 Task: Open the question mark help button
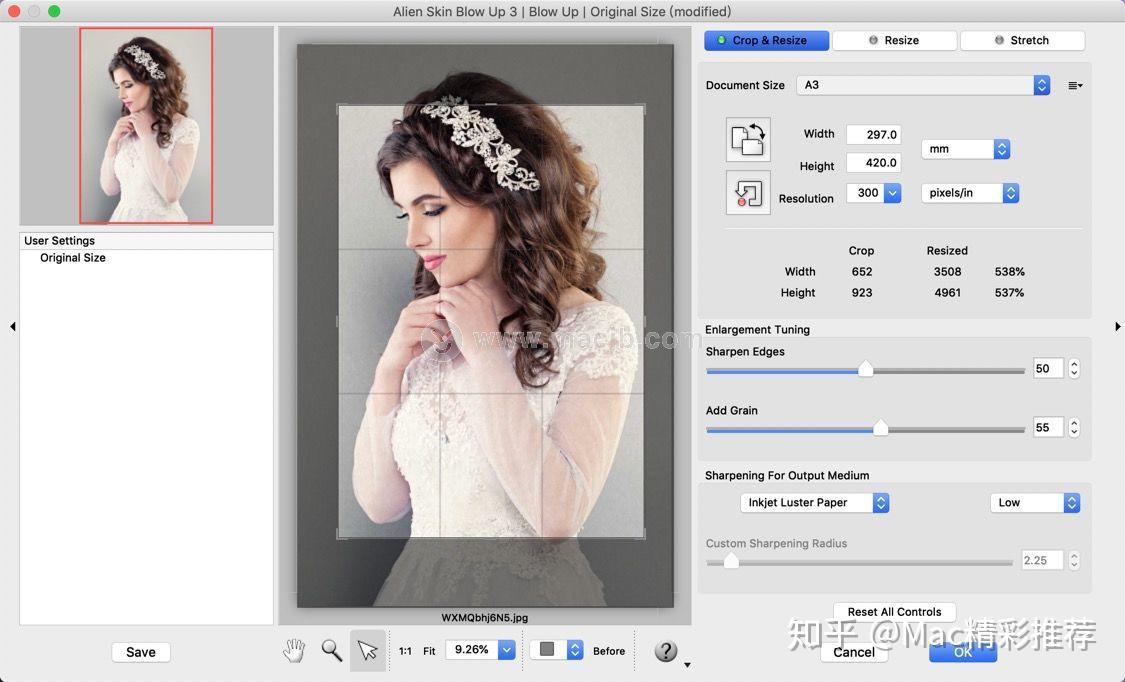tap(666, 651)
